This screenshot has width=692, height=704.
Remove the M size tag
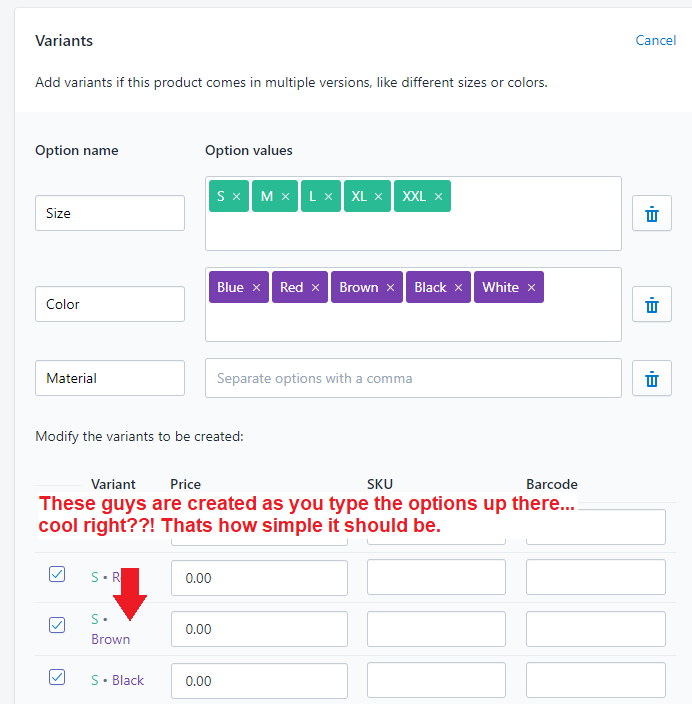tap(285, 196)
